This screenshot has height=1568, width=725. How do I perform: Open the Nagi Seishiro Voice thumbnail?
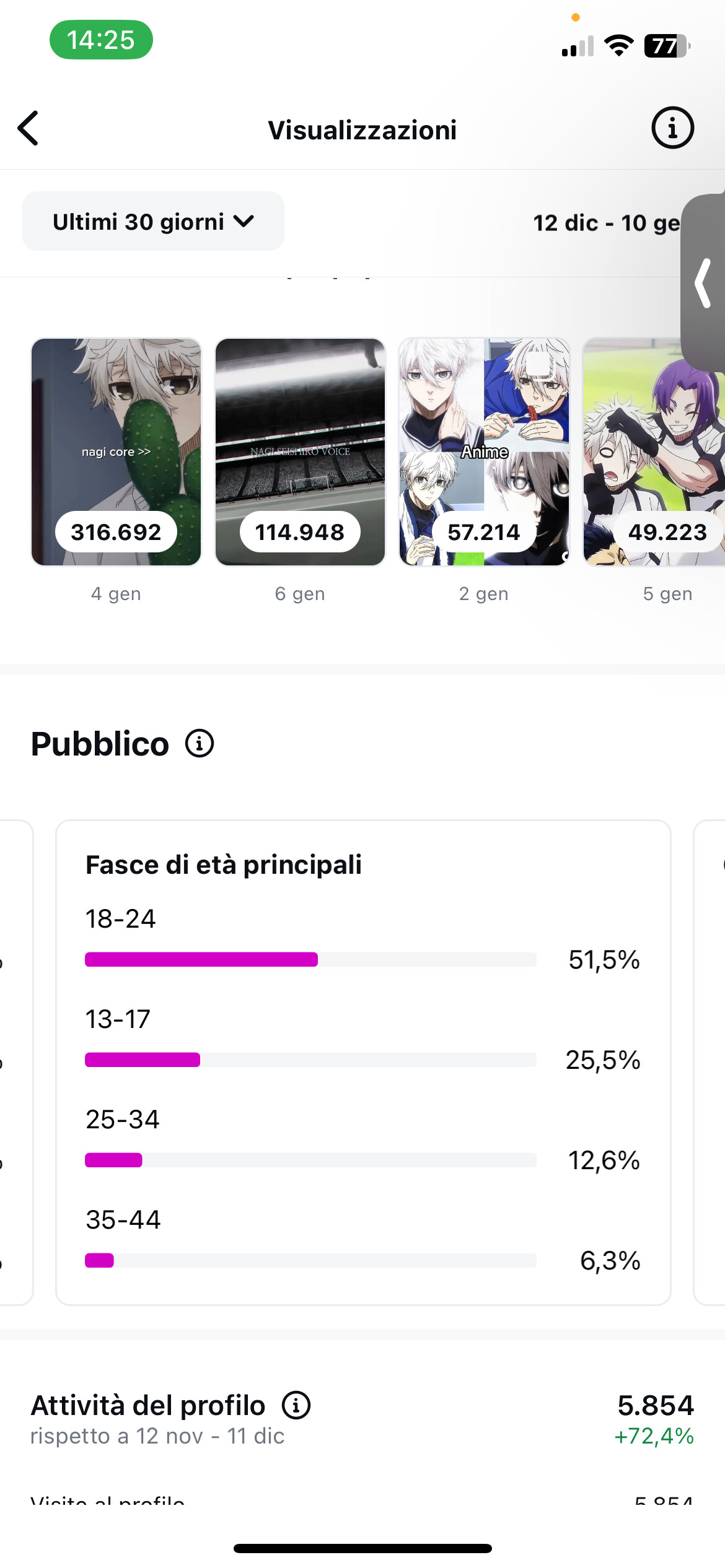point(300,451)
